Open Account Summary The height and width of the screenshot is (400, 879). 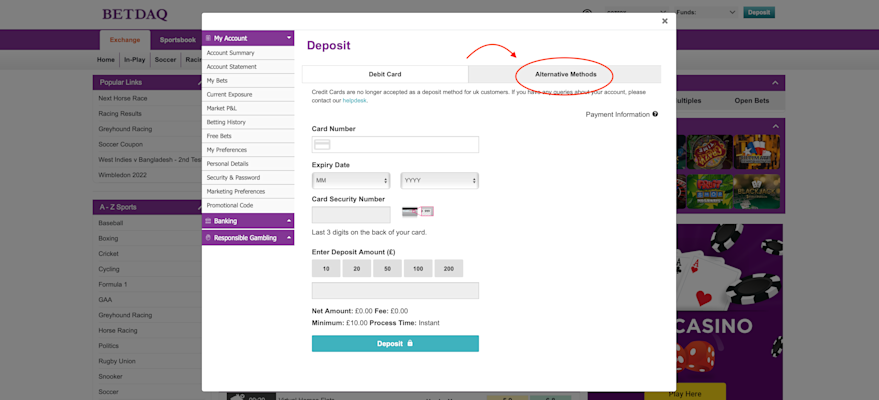(x=248, y=53)
